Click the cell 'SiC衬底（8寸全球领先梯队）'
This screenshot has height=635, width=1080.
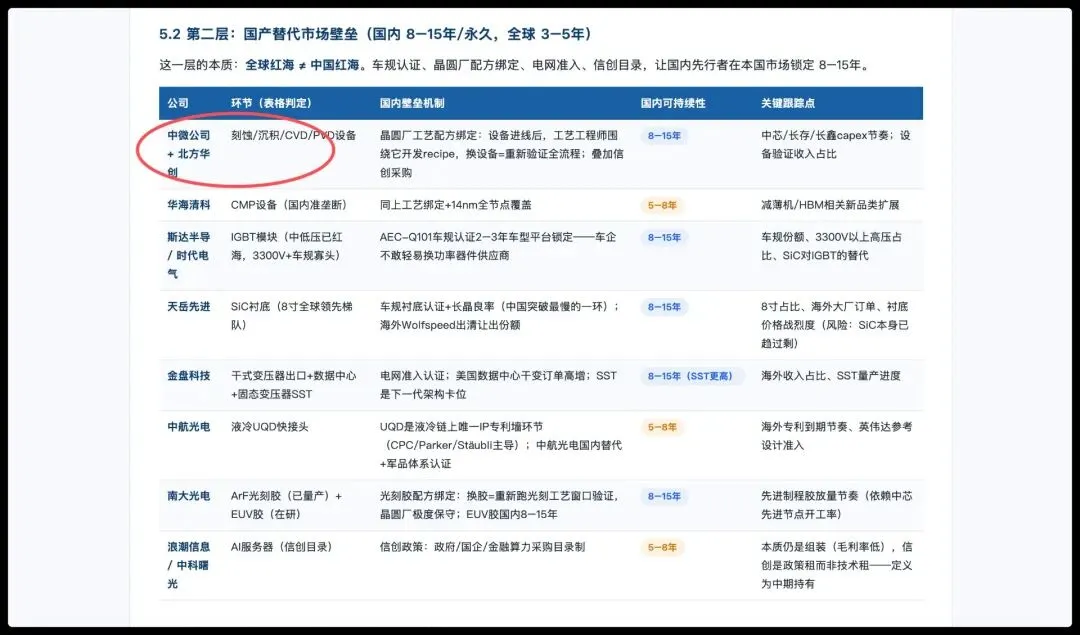[x=291, y=316]
